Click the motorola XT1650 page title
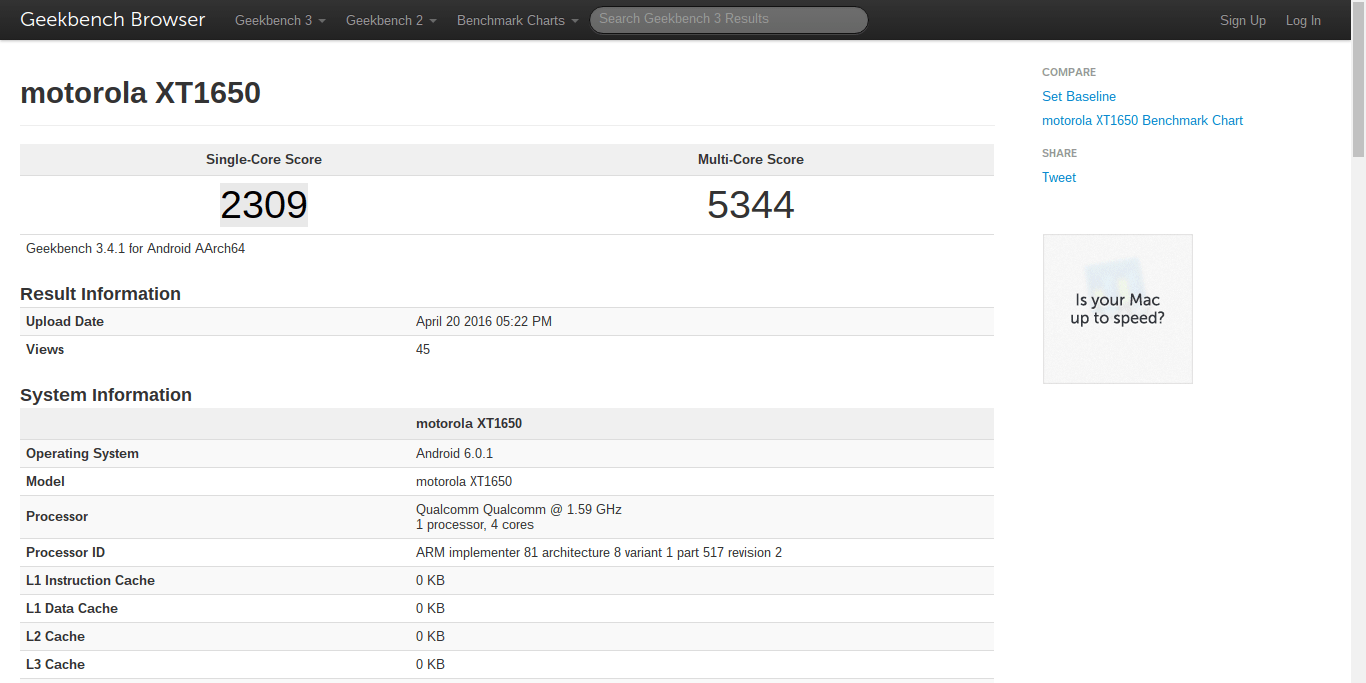Viewport: 1366px width, 683px height. [140, 93]
